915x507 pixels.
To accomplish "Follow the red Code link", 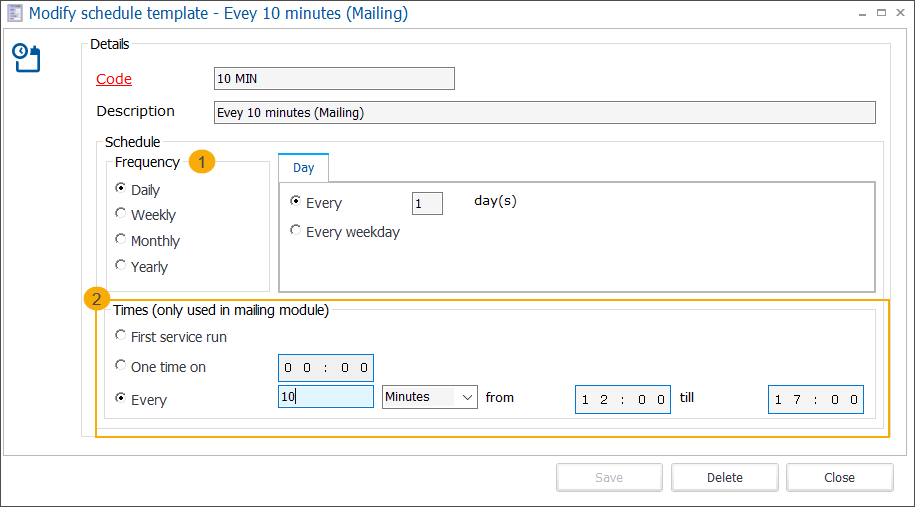I will (x=114, y=79).
